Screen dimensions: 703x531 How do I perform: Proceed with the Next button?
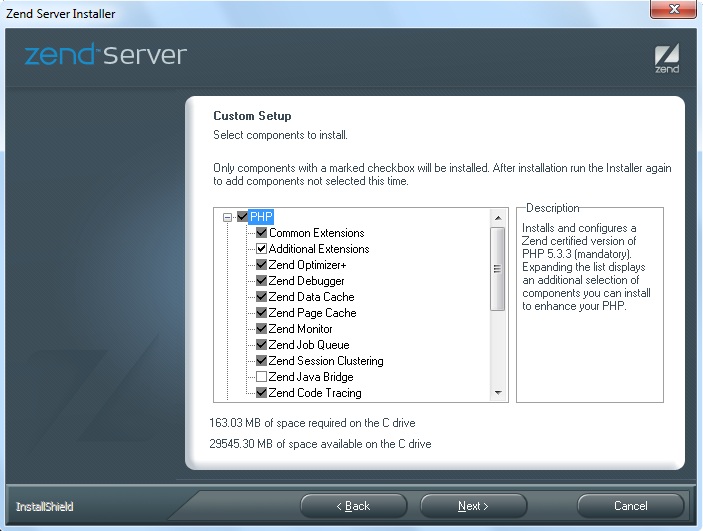473,506
